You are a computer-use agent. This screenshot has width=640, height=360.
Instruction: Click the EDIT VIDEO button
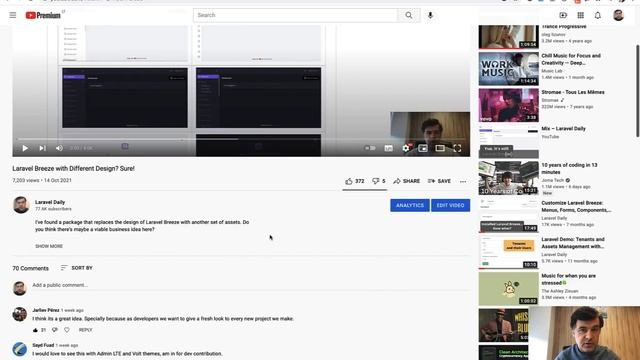451,205
